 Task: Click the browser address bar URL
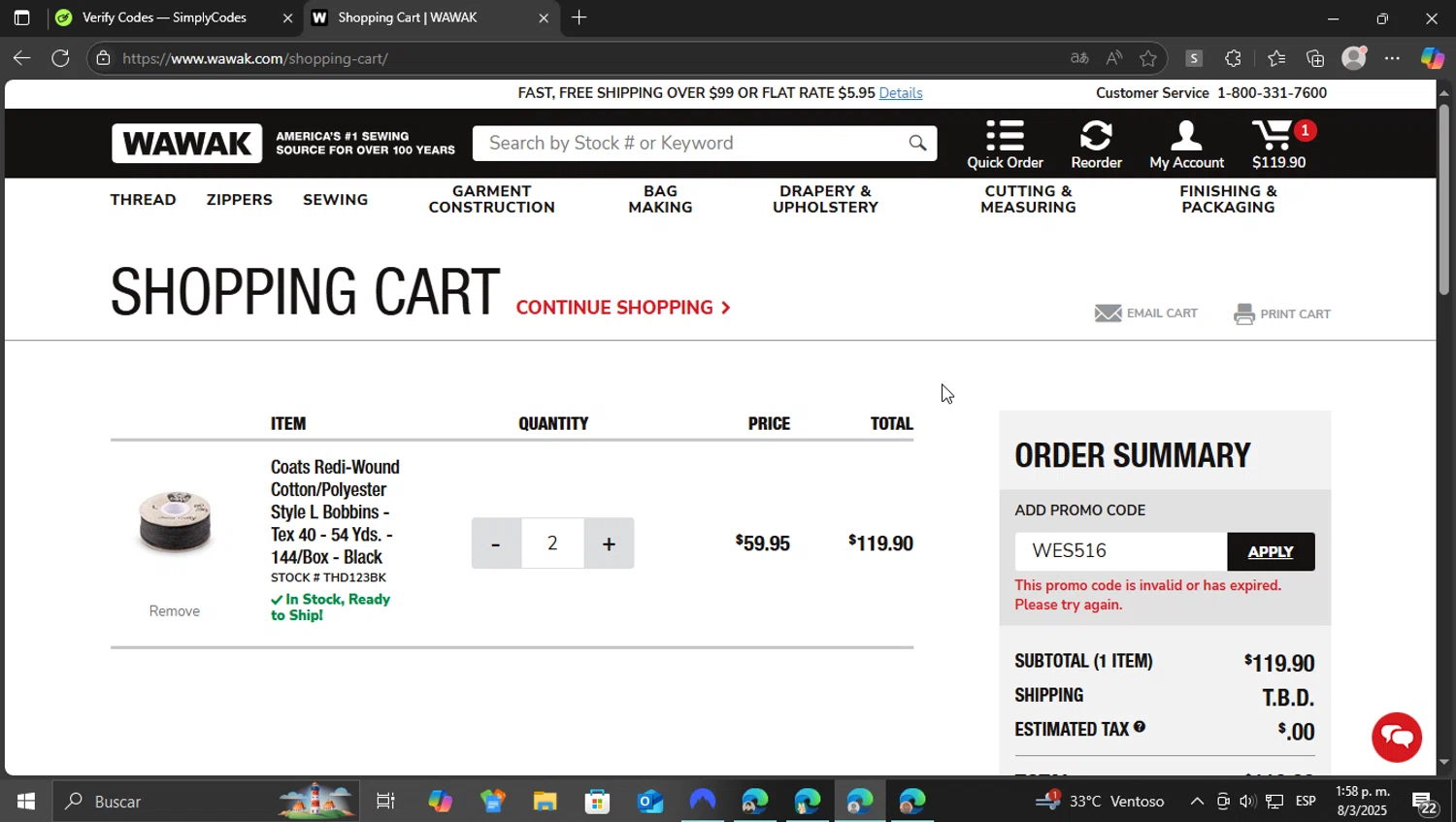255,58
